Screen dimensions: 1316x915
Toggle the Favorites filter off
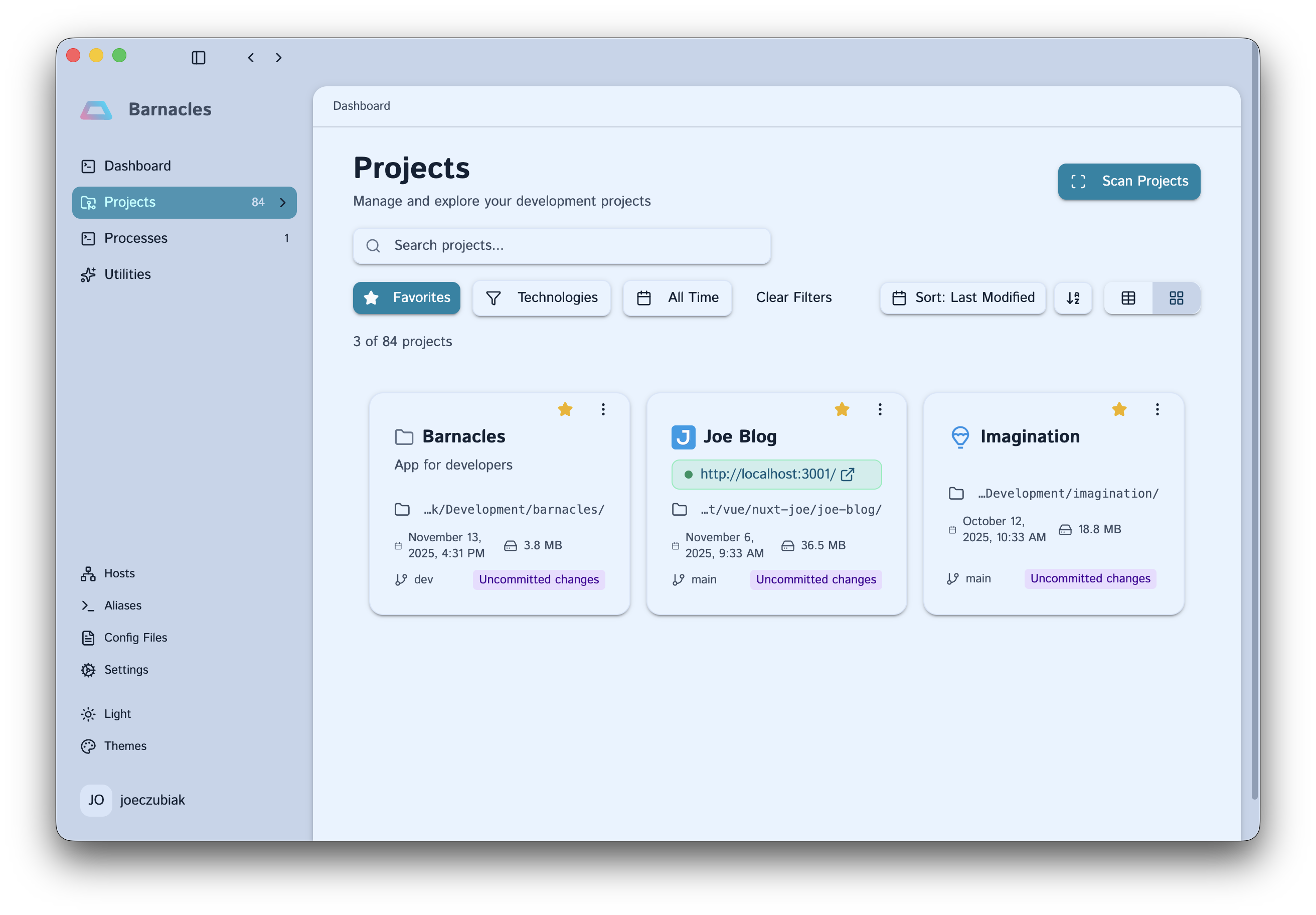coord(406,297)
